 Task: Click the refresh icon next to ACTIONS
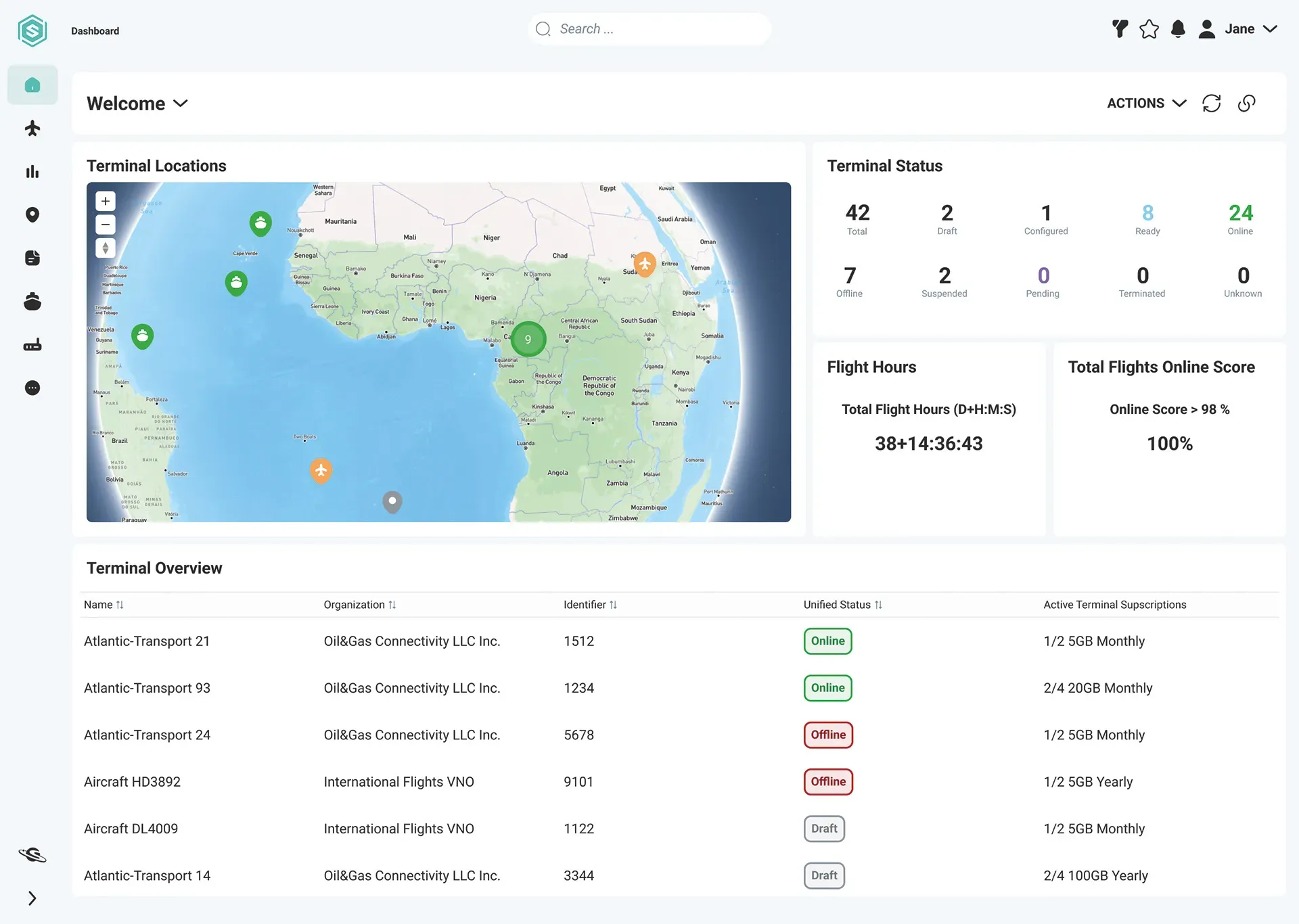pos(1212,103)
